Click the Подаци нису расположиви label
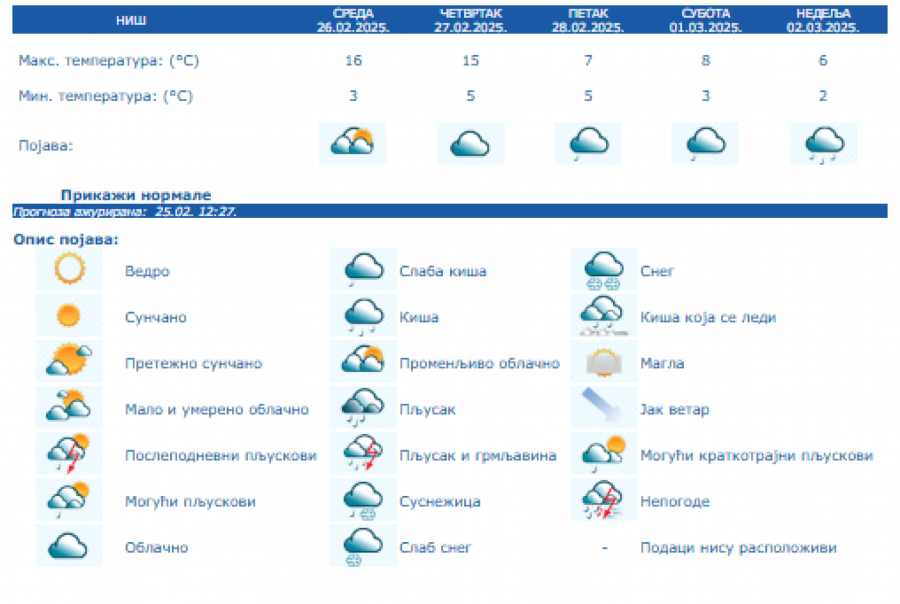Image resolution: width=900 pixels, height=604 pixels. 738,548
